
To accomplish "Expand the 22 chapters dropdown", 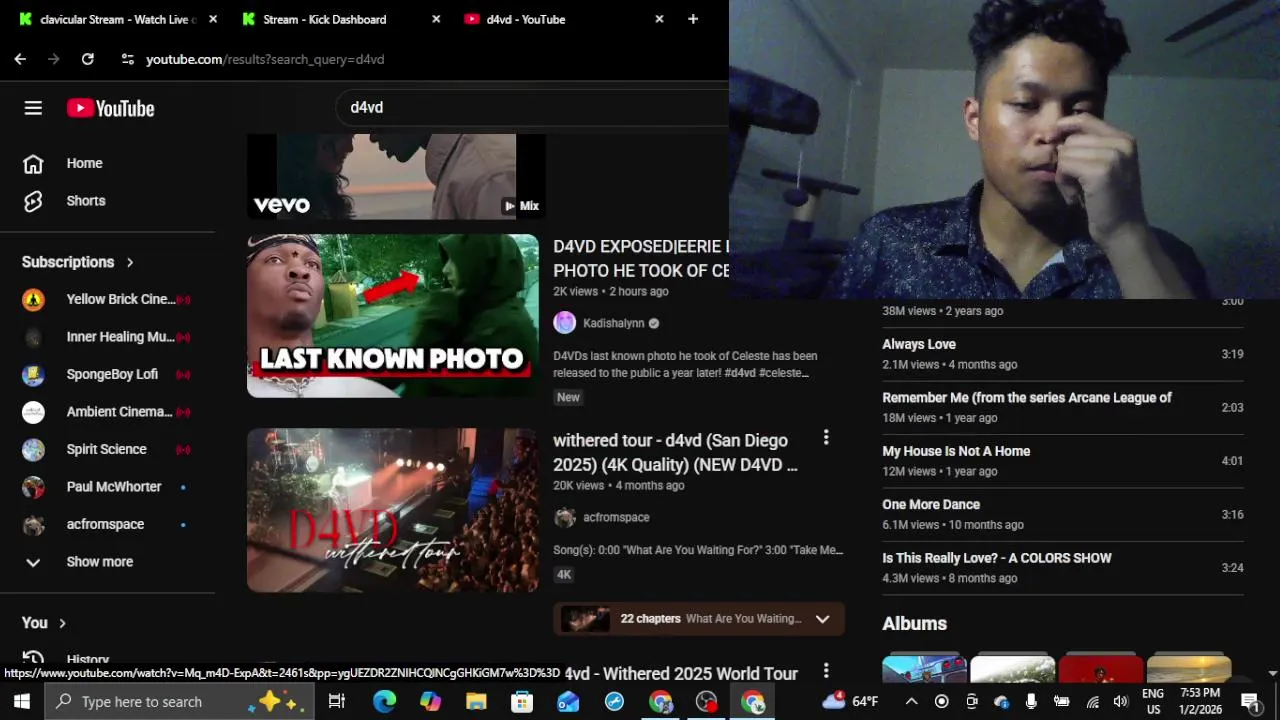I will pos(822,619).
